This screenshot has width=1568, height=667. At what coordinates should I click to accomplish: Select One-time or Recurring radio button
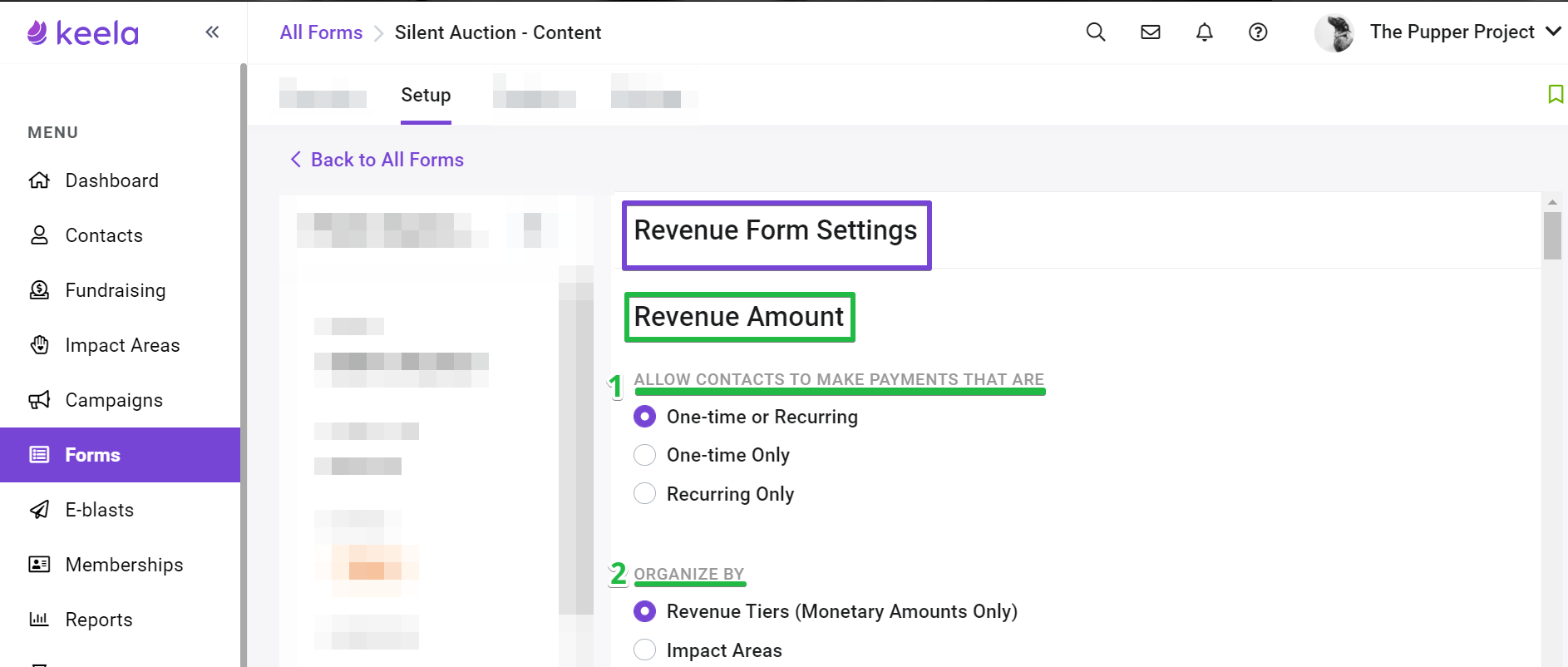point(644,417)
